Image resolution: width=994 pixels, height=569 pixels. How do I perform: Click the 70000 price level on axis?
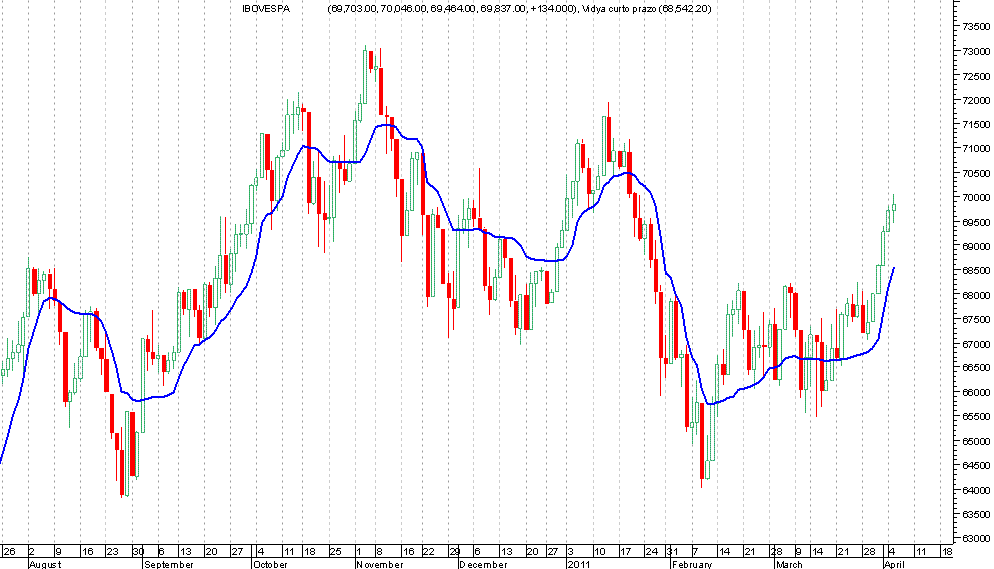point(970,198)
